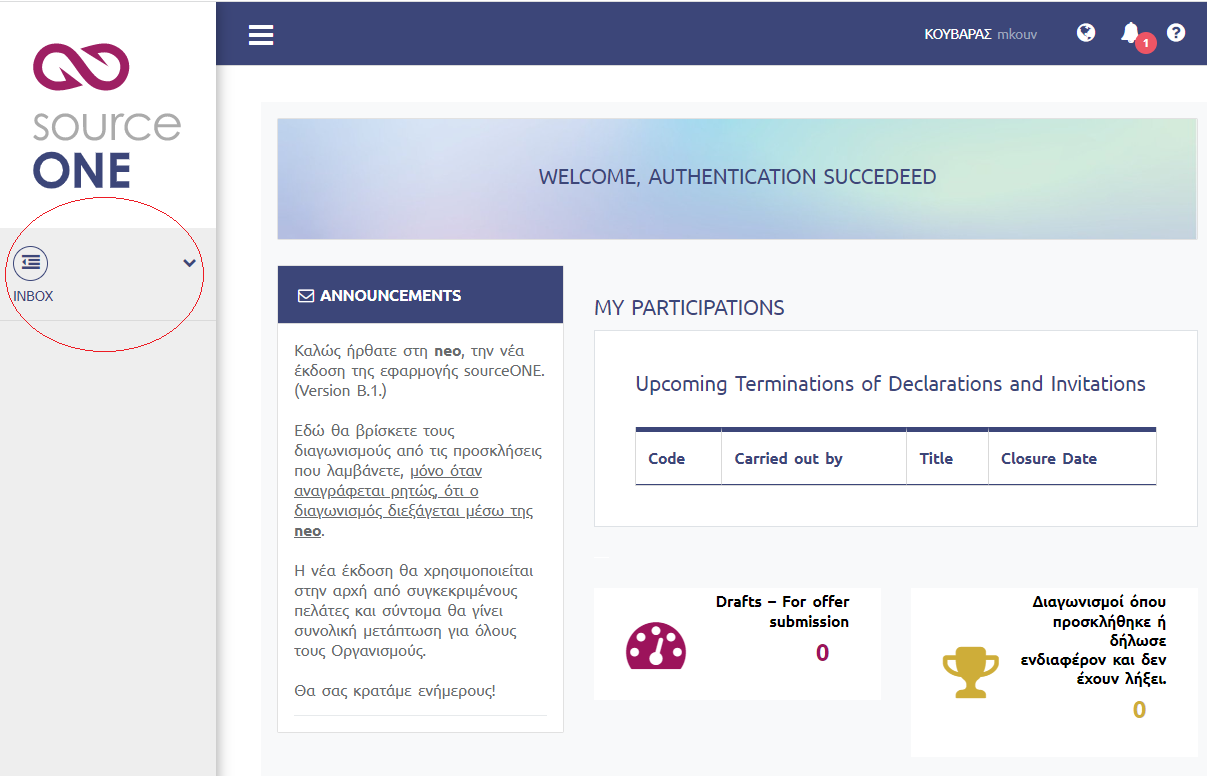The image size is (1207, 776).
Task: Open the hamburger navigation menu
Action: click(x=261, y=34)
